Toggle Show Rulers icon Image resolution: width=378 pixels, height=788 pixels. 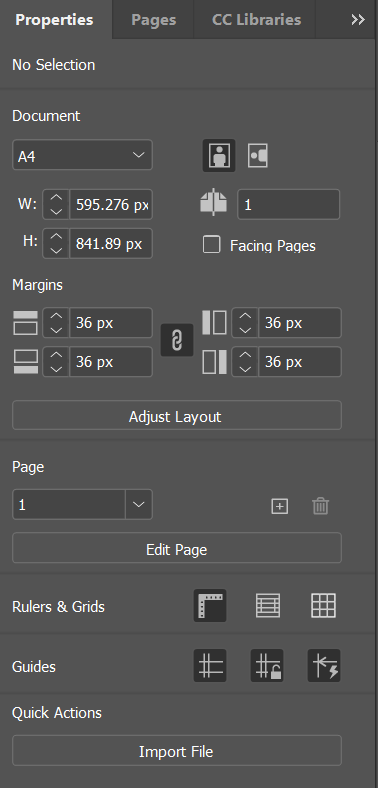[x=210, y=606]
